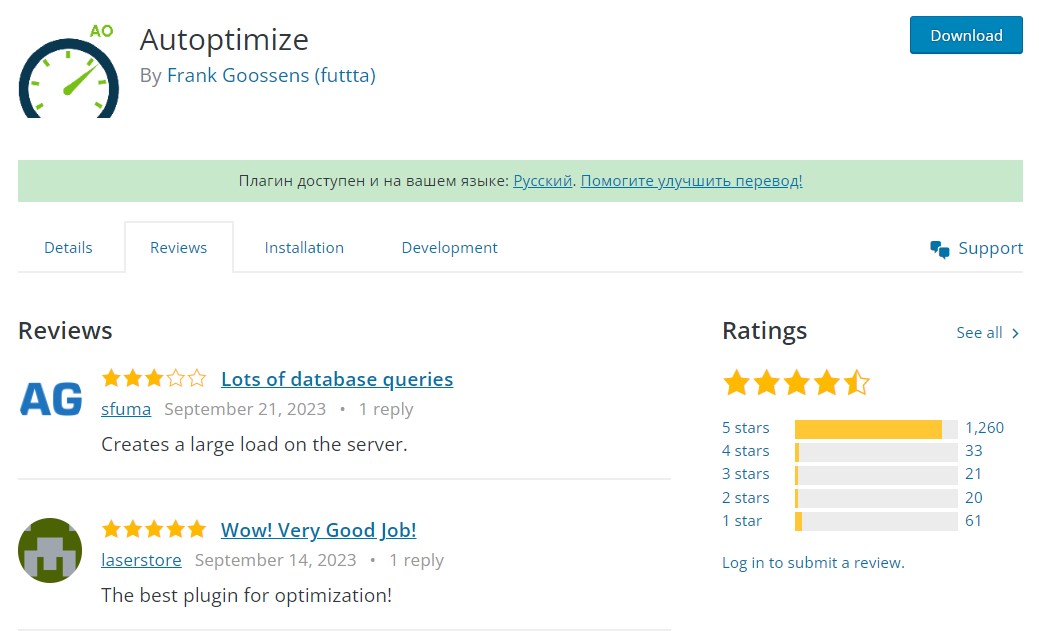Click the overall 4.5 star rating
The height and width of the screenshot is (631, 1039).
796,382
